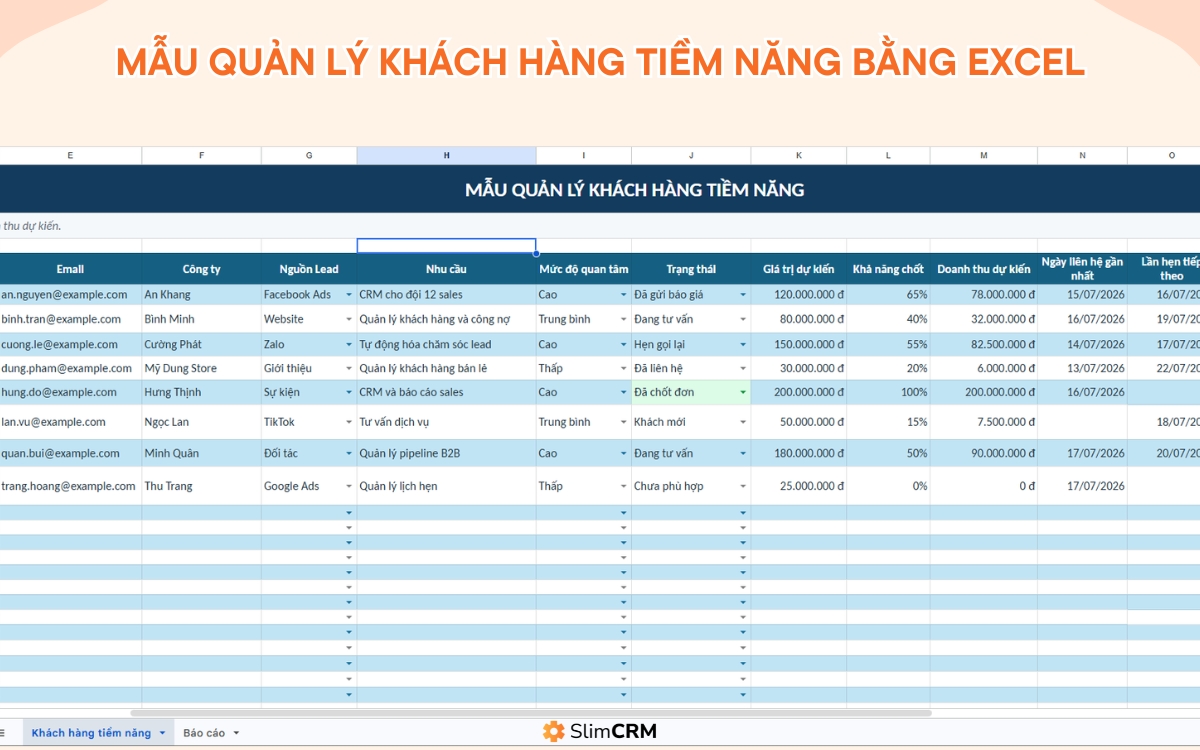Screen dimensions: 1200x750
Task: Select cell Quản lý khách hàng và công nợ
Action: (446, 319)
